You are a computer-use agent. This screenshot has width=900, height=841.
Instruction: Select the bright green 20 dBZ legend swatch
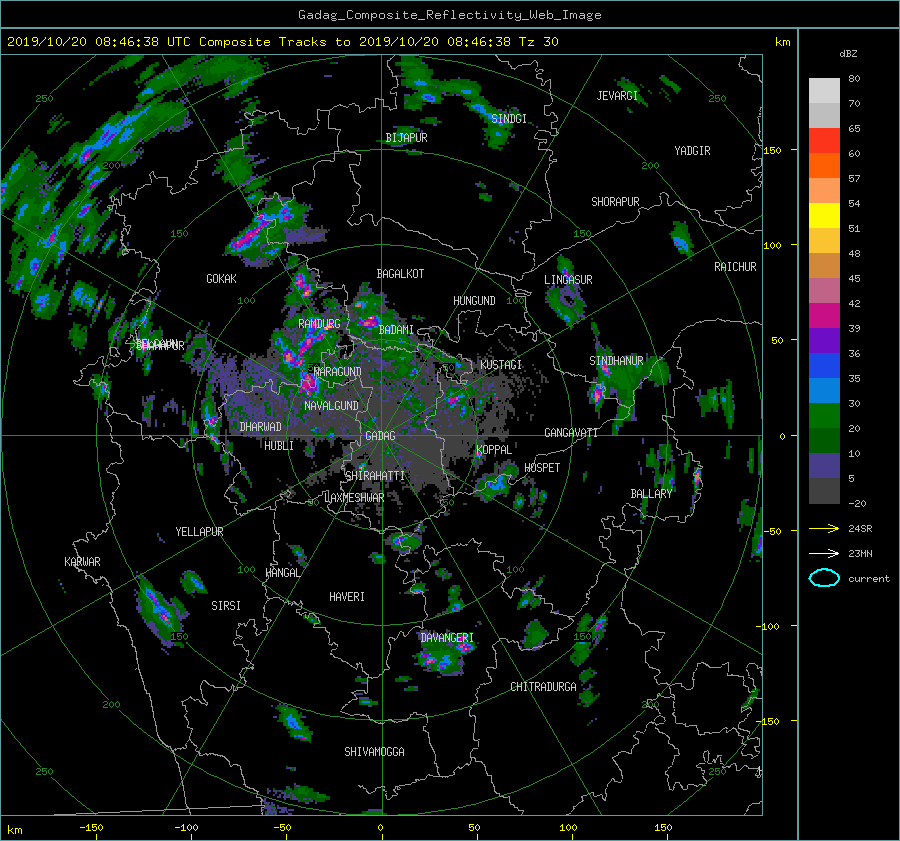tap(824, 415)
